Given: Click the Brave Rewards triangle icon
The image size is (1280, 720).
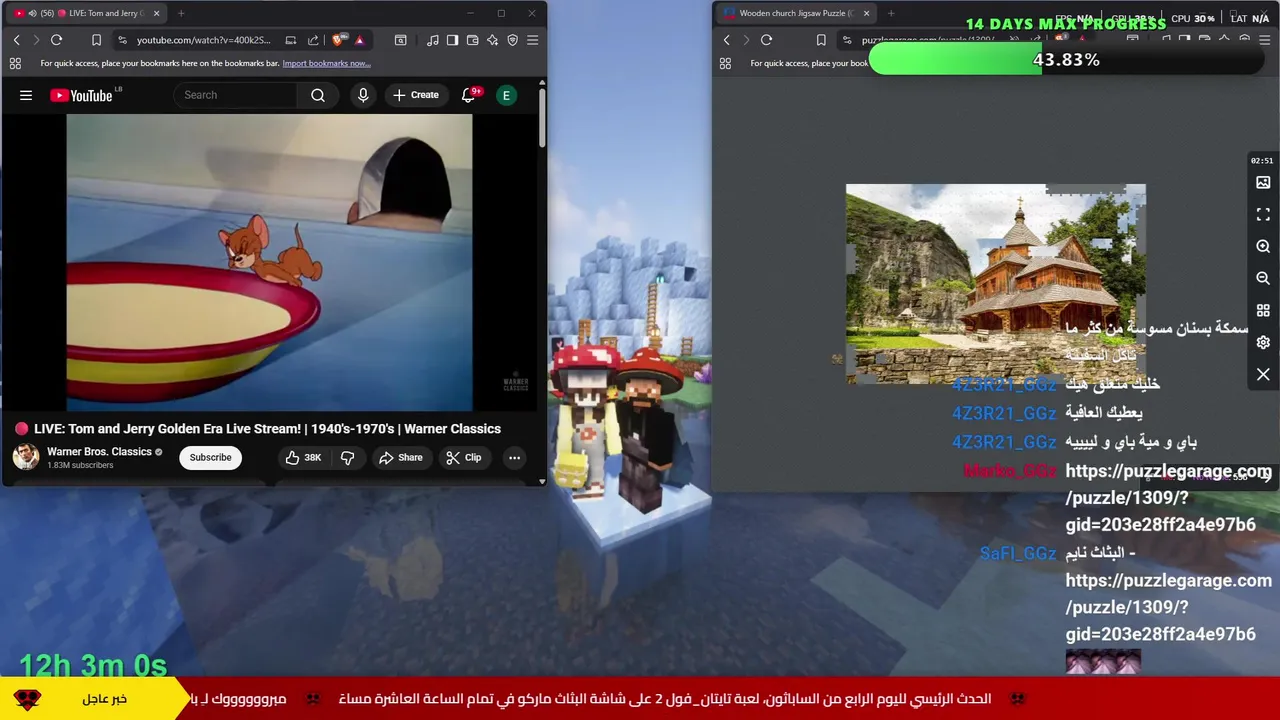Looking at the screenshot, I should coord(359,40).
